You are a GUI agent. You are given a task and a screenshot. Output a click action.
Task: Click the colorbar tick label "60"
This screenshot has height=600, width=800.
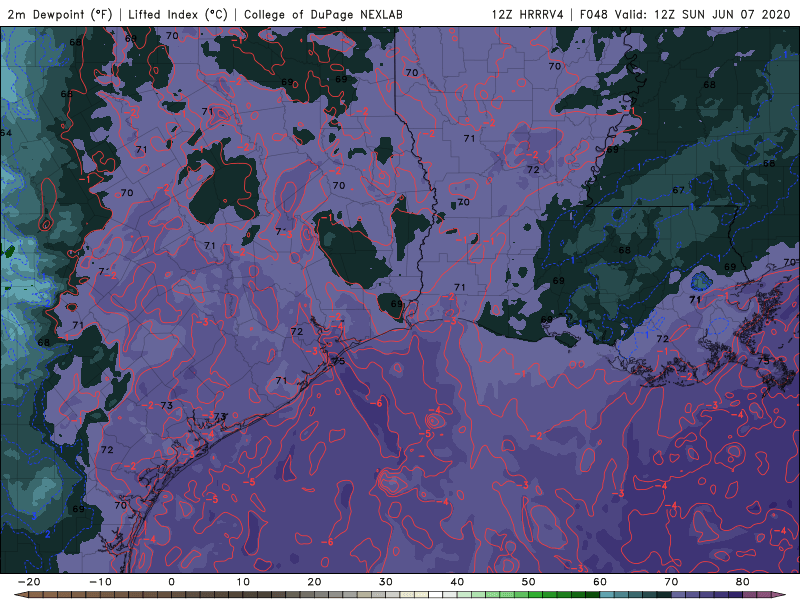(600, 582)
